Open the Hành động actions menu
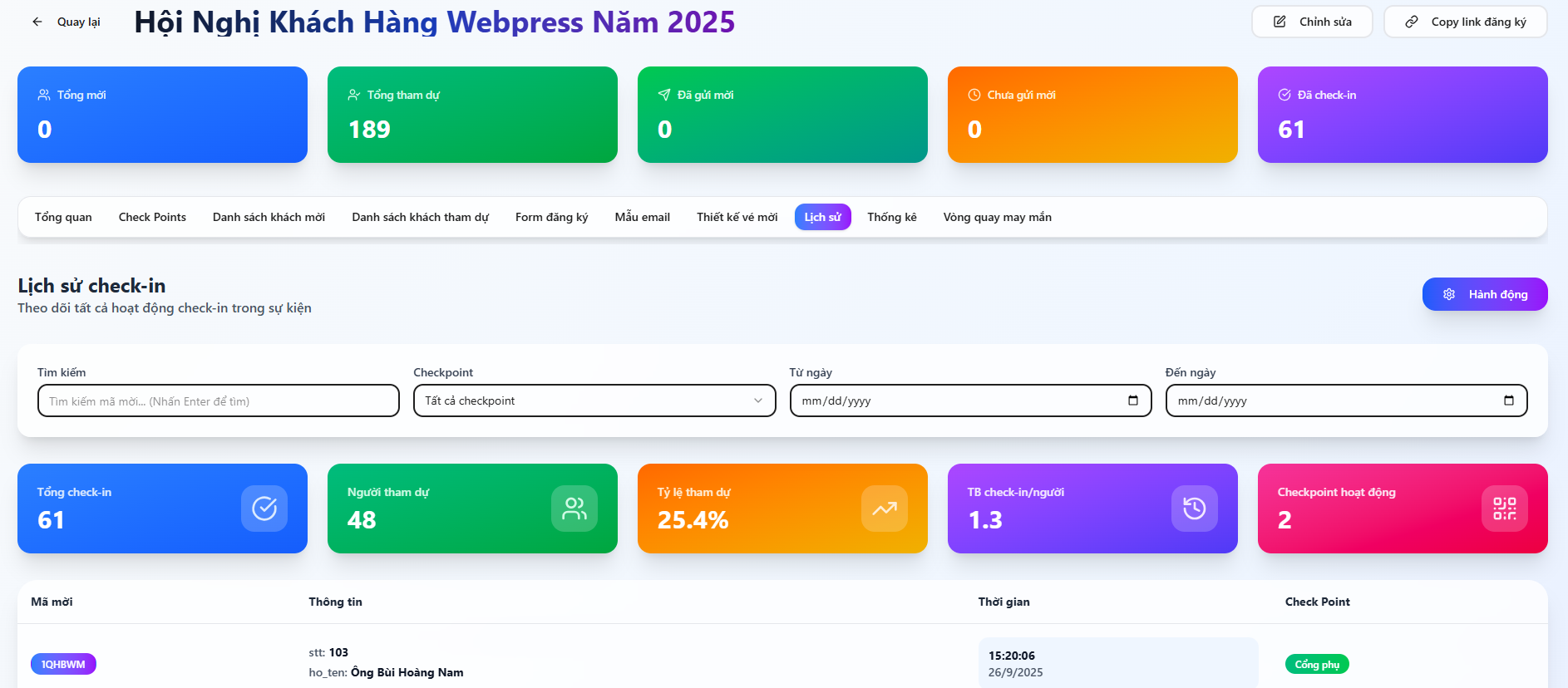The image size is (1568, 688). pyautogui.click(x=1484, y=294)
